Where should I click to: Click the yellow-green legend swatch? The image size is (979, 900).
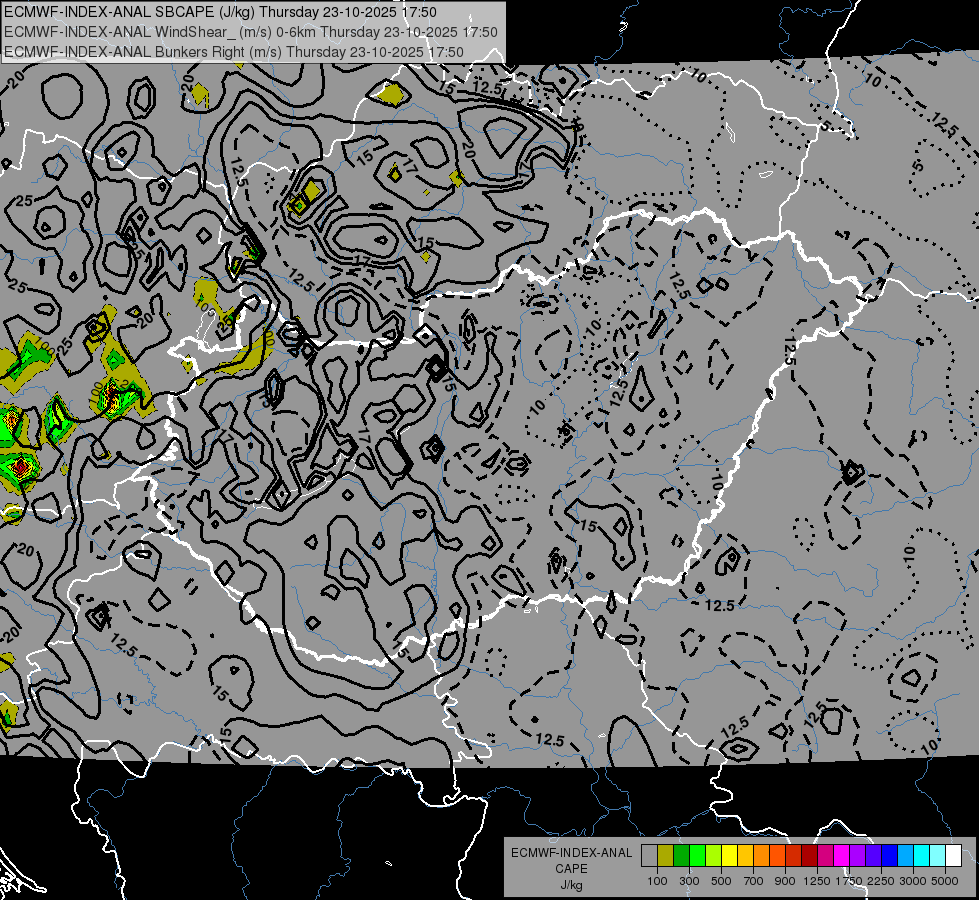pyautogui.click(x=713, y=856)
